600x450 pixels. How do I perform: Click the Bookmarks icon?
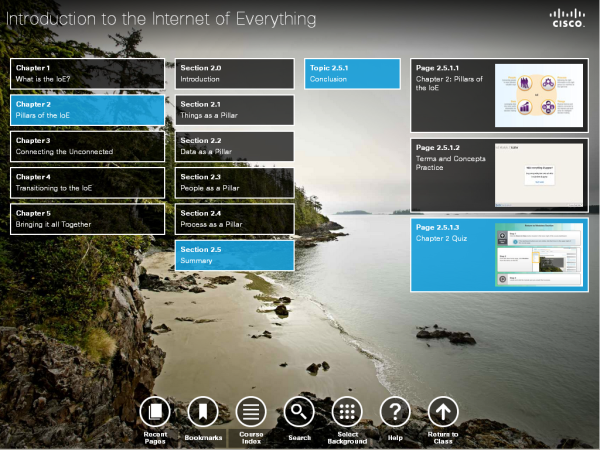[203, 411]
